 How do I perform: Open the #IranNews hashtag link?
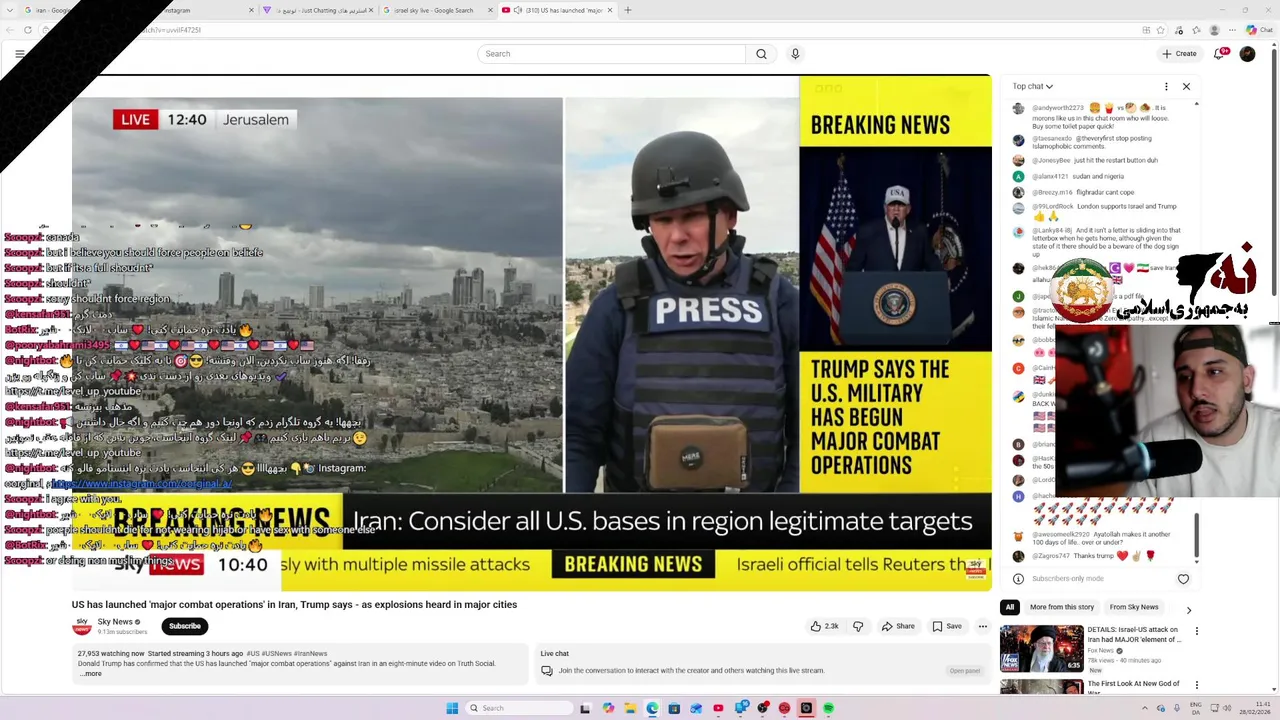pyautogui.click(x=310, y=654)
